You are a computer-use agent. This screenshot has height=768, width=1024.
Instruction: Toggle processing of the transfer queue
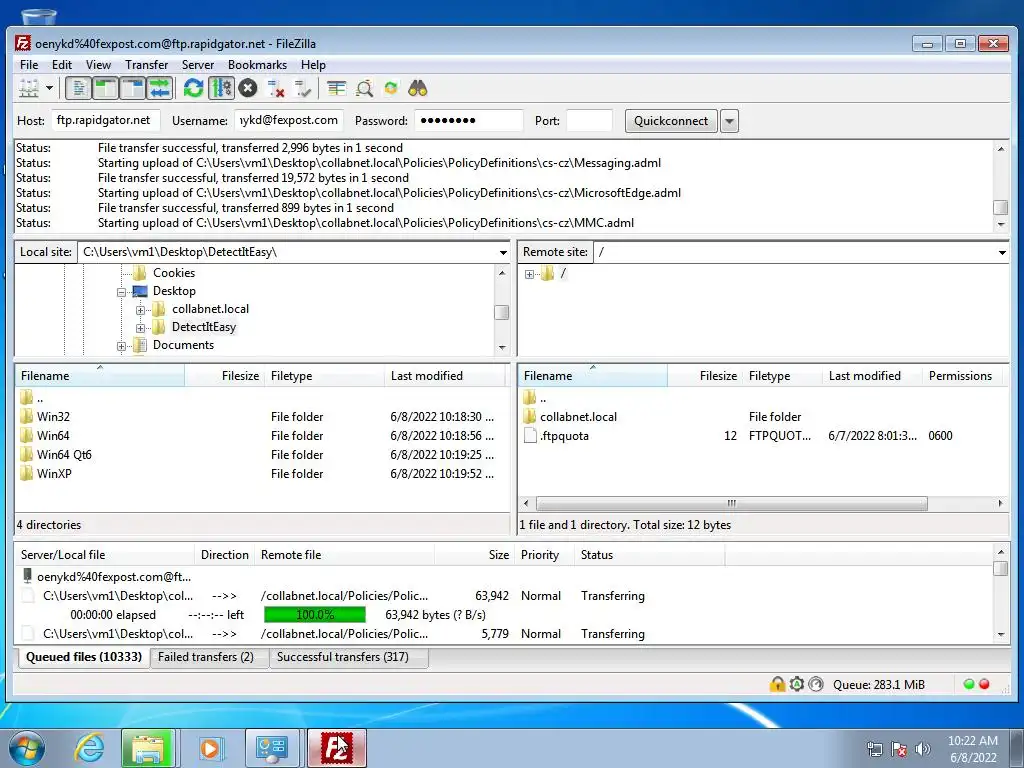coord(221,88)
